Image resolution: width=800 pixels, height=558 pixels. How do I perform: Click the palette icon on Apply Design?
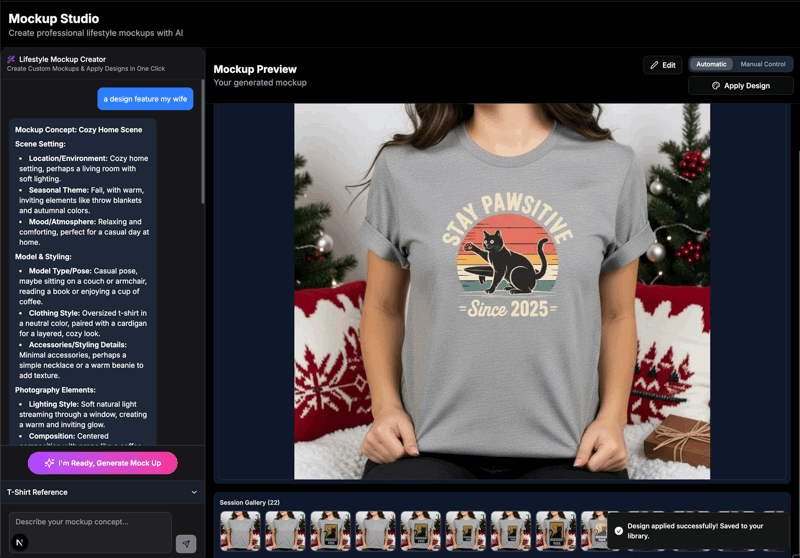coord(716,86)
